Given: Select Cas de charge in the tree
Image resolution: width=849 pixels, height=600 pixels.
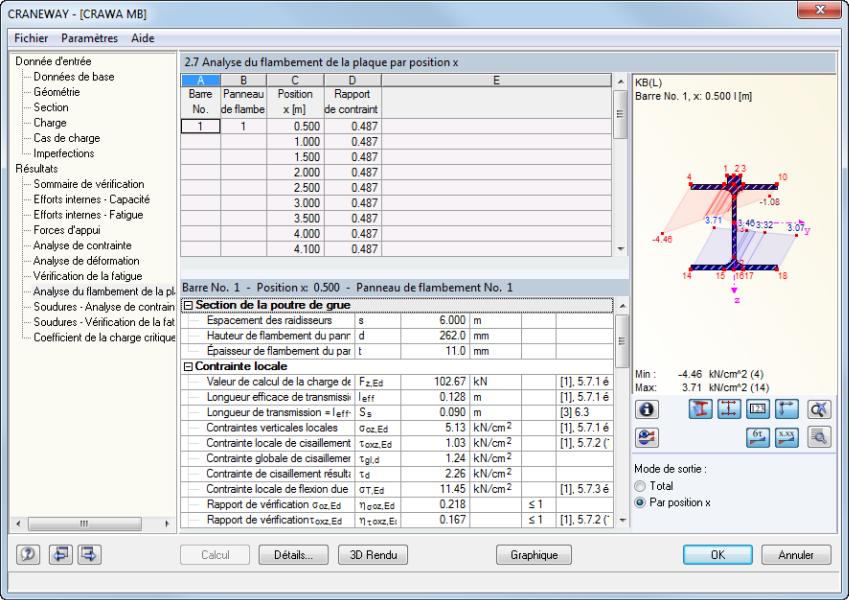Looking at the screenshot, I should [67, 138].
